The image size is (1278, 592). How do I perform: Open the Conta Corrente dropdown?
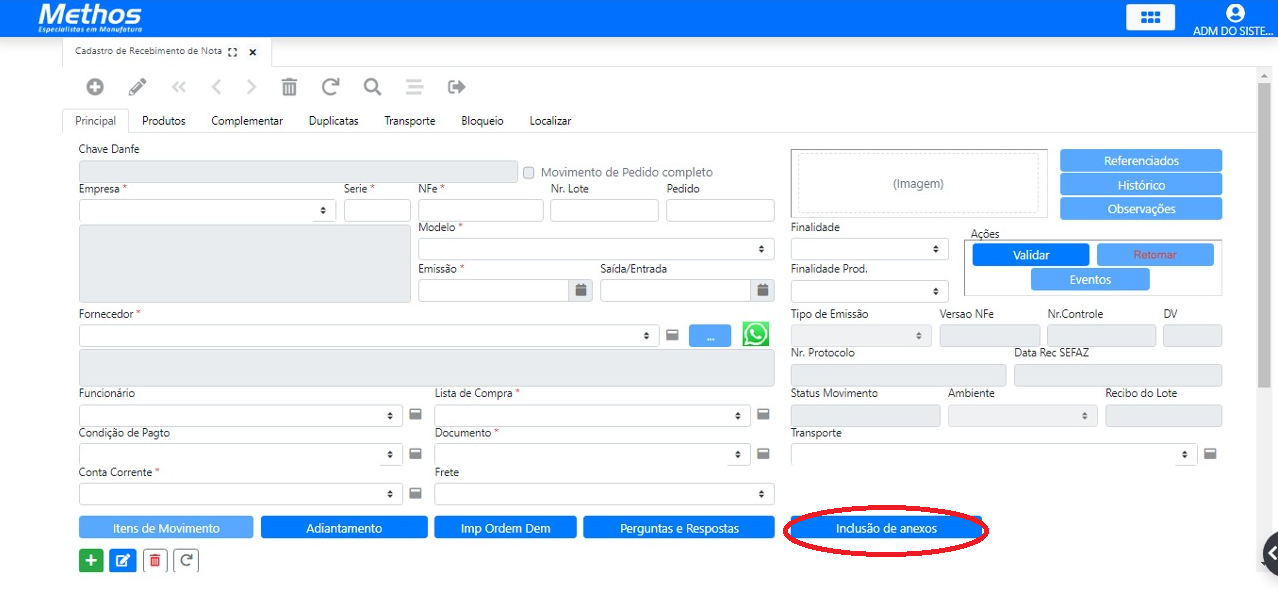[240, 494]
